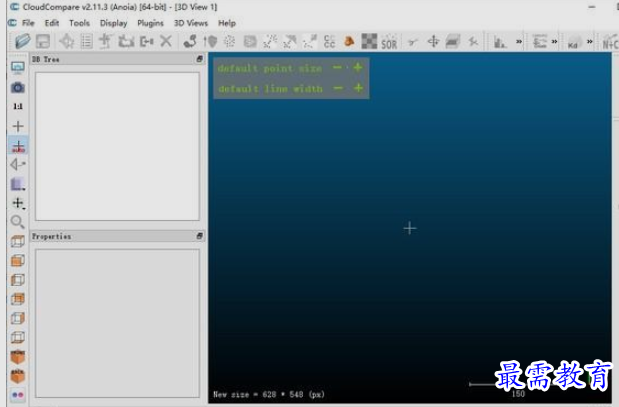Screen dimensions: 619x407
Task: Increase default line width with plus
Action: pos(358,88)
